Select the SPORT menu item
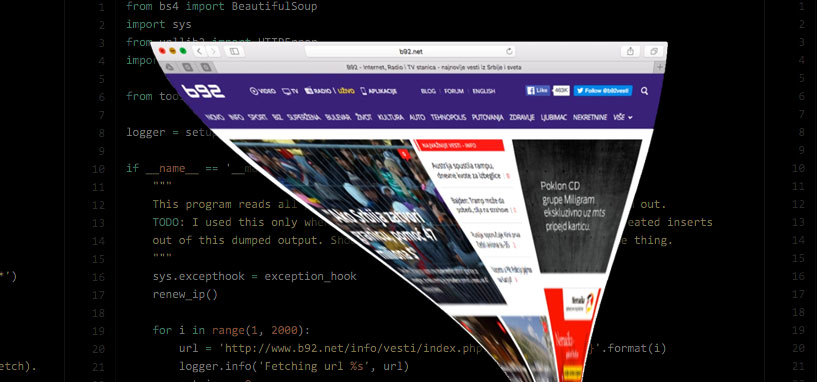The width and height of the screenshot is (817, 382). click(257, 118)
